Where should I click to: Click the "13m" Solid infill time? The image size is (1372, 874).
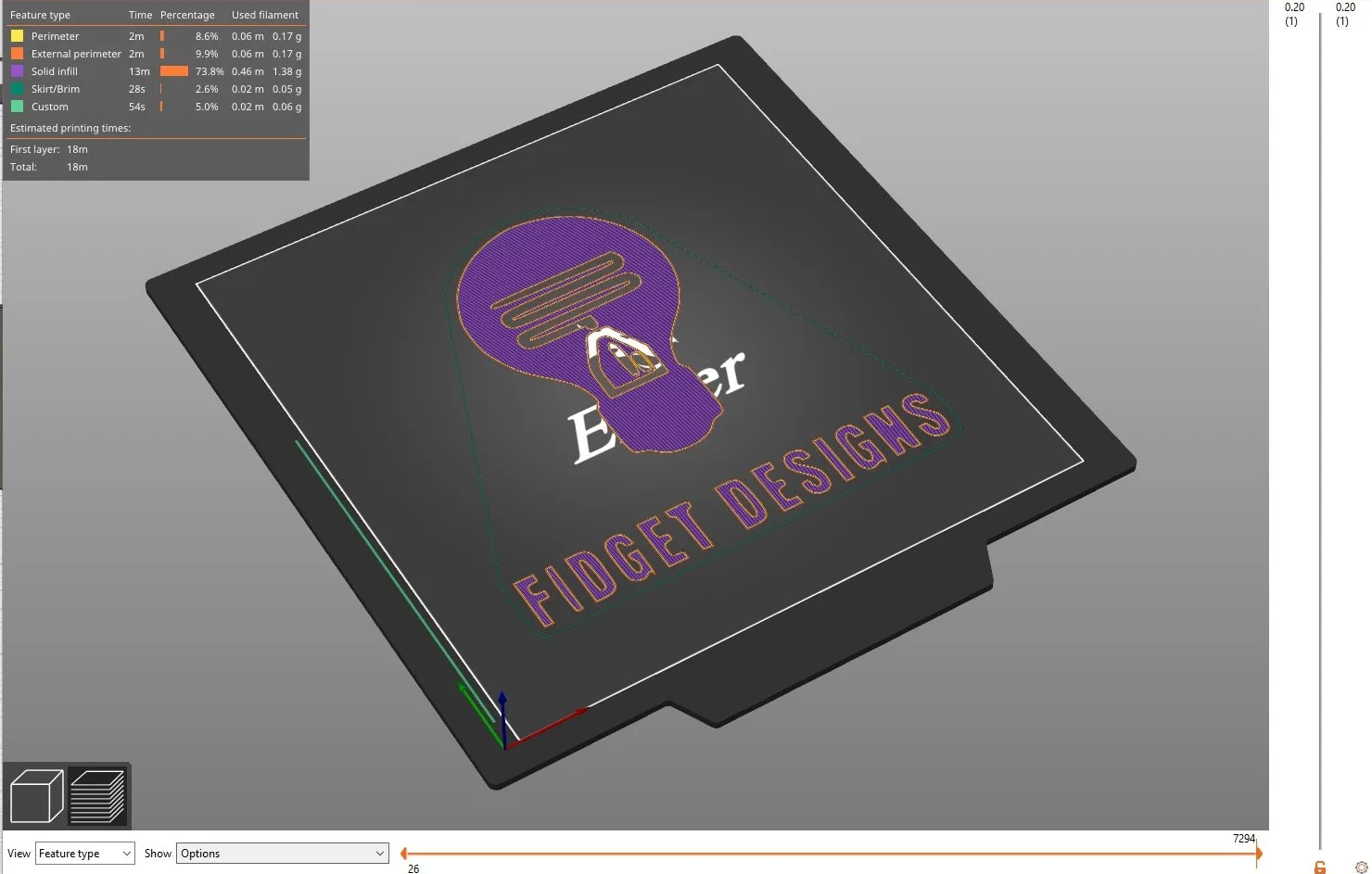[139, 71]
